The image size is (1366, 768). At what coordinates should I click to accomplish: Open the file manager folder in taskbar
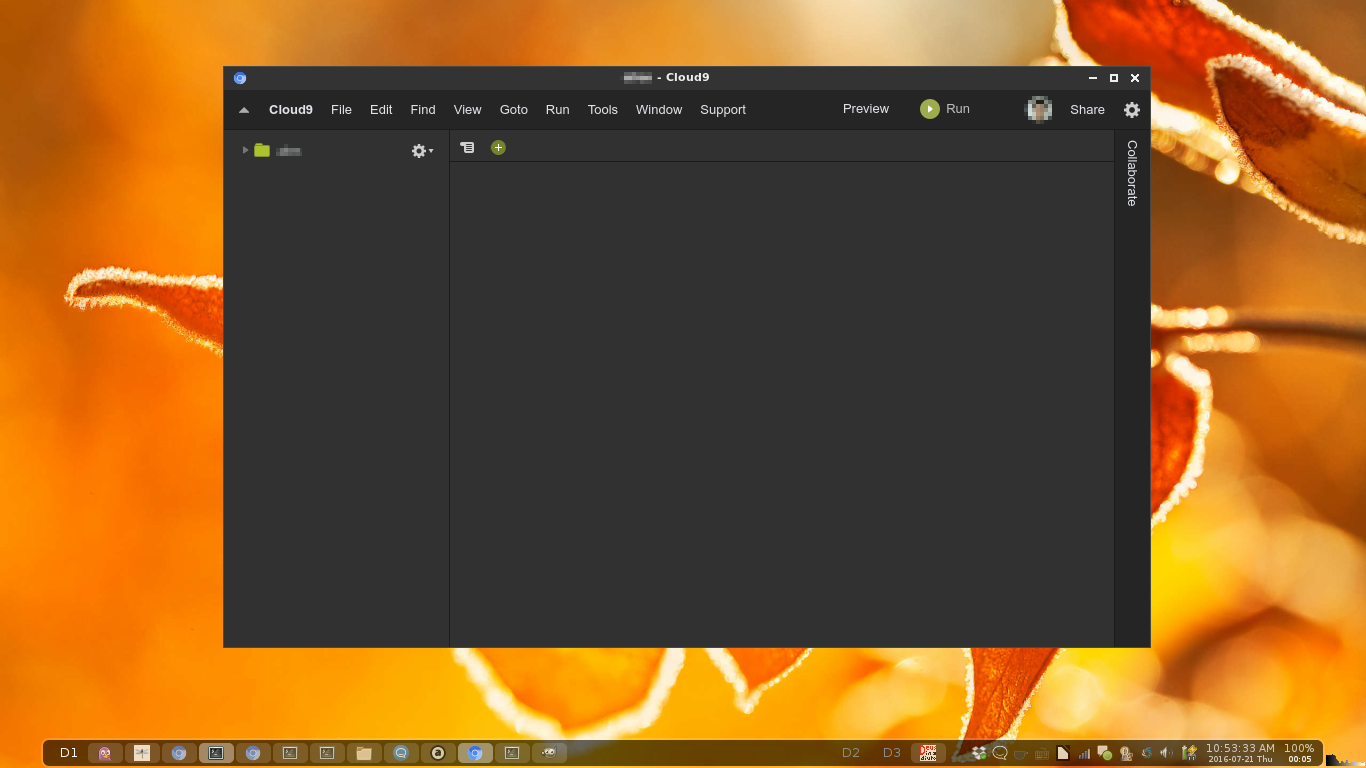(x=364, y=753)
